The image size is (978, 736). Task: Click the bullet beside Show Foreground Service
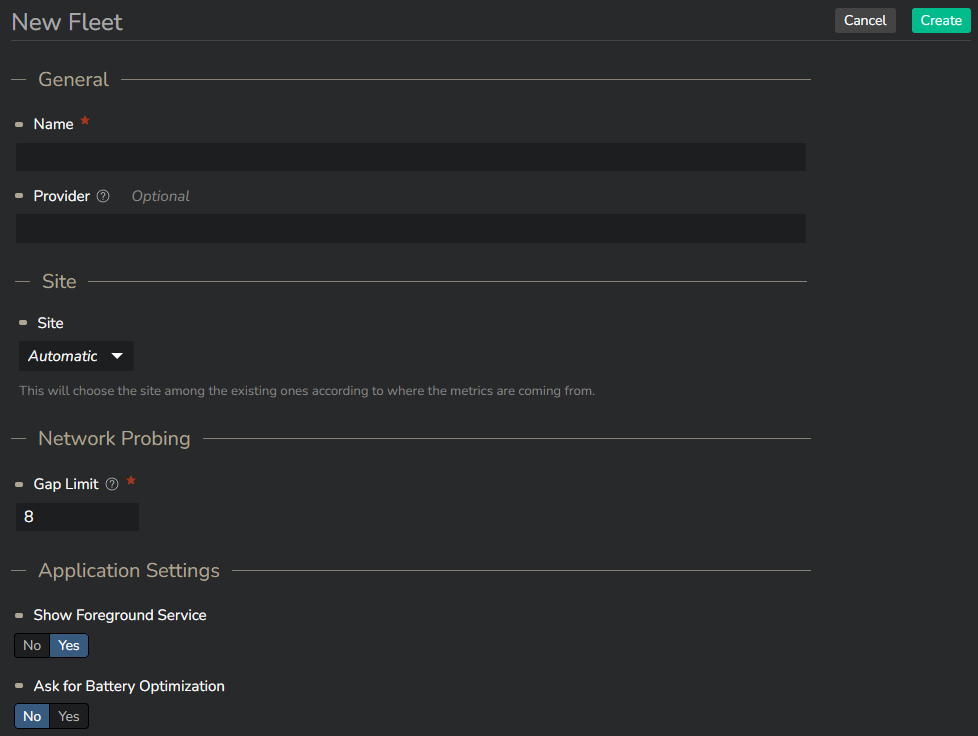(19, 616)
